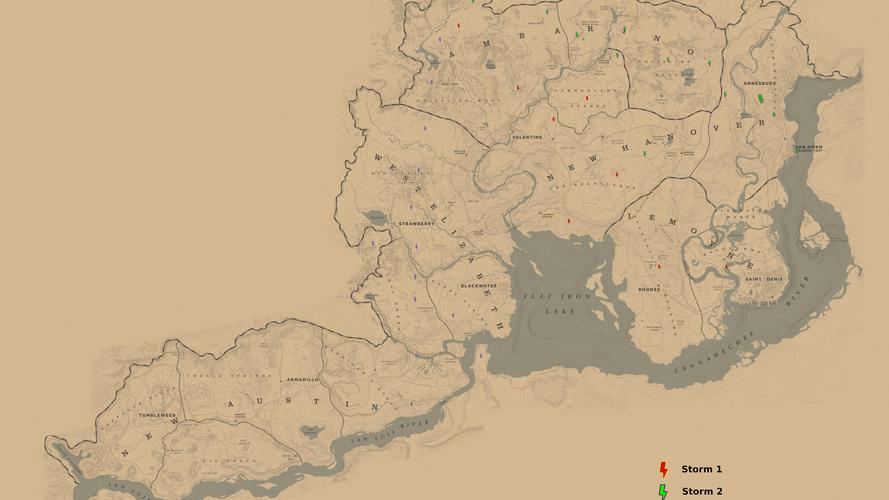Select the Strawberry town label

416,224
